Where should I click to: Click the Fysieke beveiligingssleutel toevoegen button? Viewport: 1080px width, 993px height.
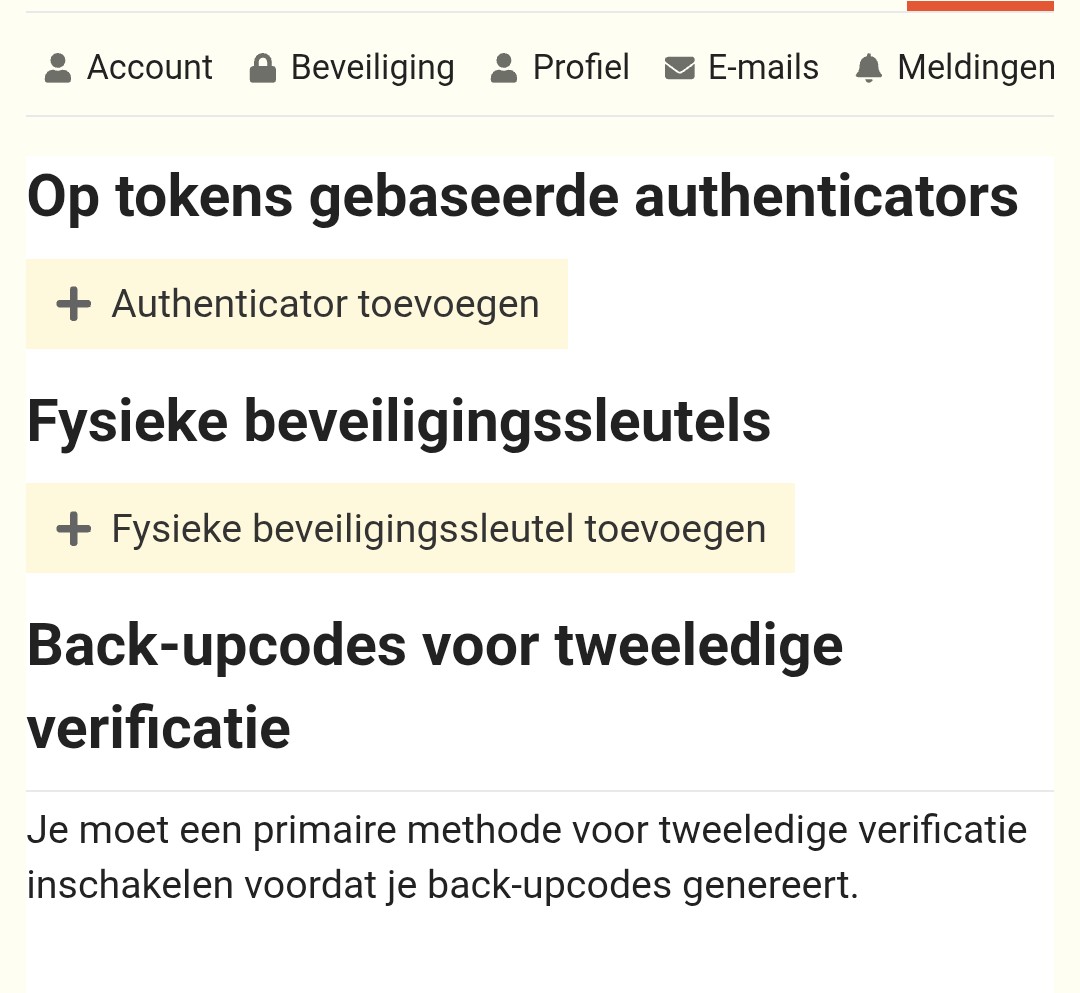410,528
